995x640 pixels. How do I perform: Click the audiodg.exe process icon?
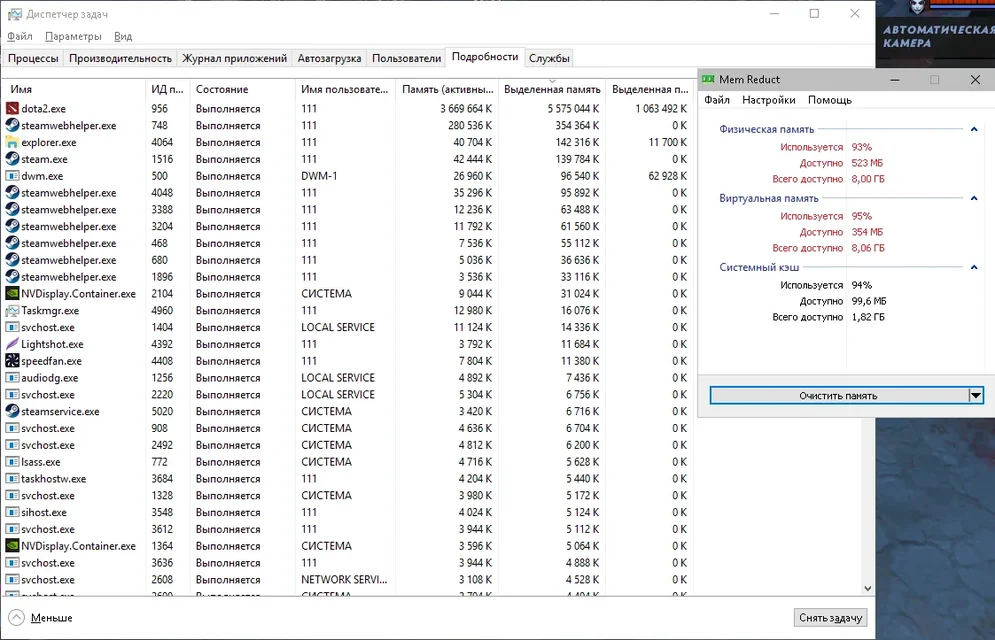click(x=12, y=377)
